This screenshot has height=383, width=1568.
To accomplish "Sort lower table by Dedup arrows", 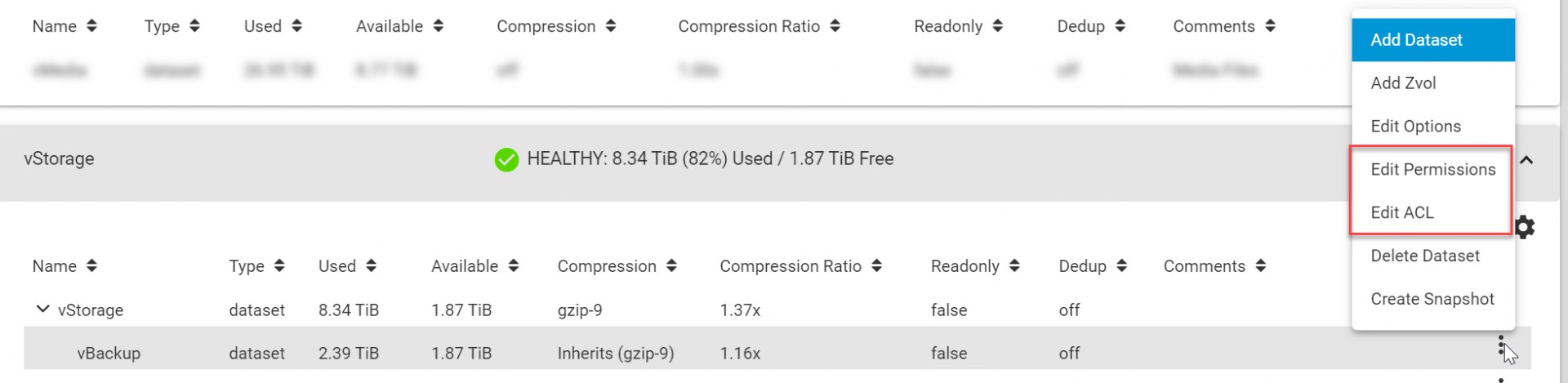I will click(1121, 266).
